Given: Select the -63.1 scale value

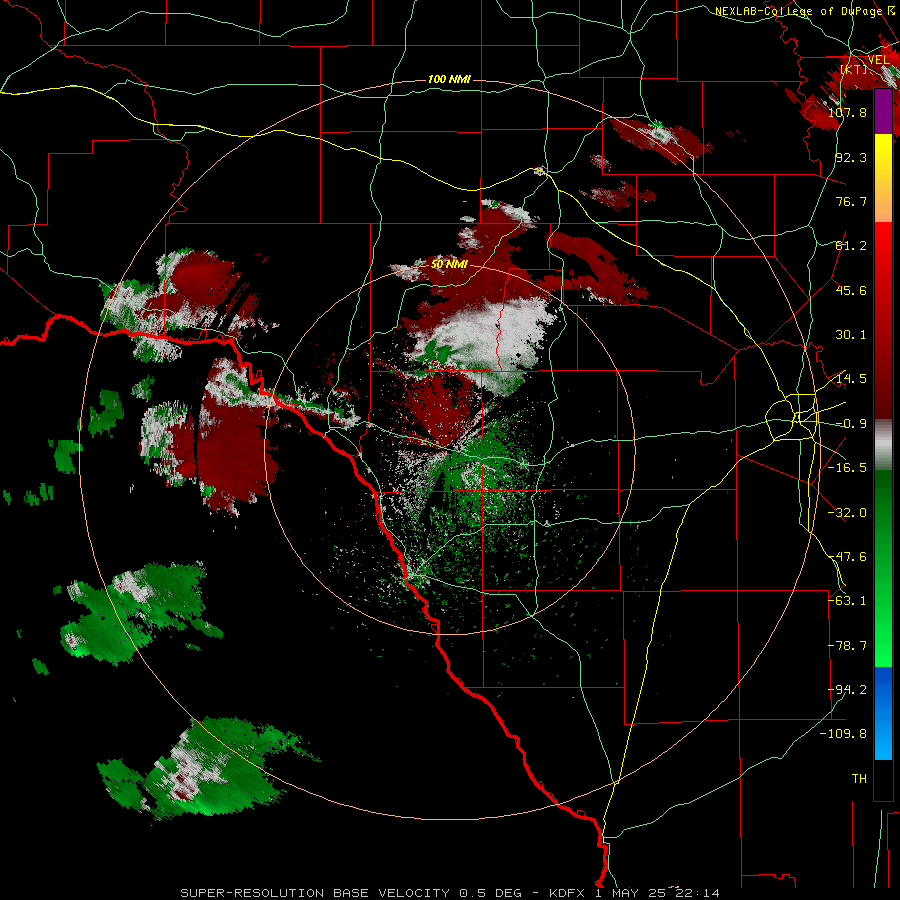Looking at the screenshot, I should pos(847,601).
